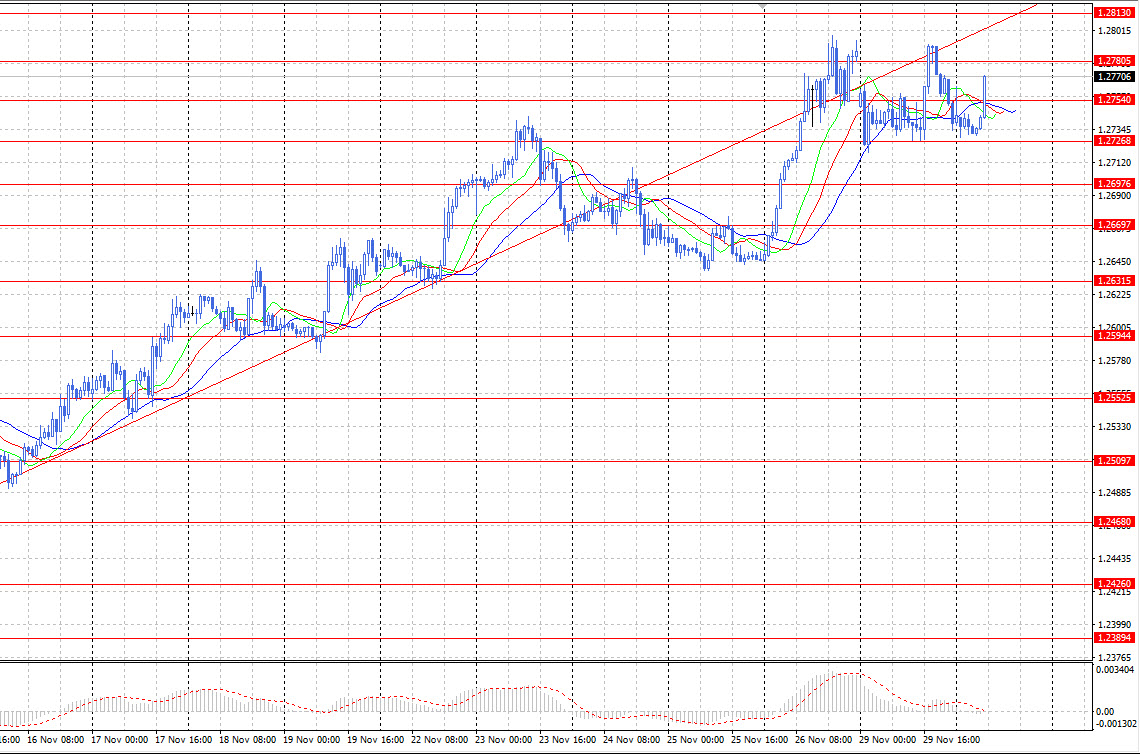Select the red 1.24680 level label
This screenshot has height=754, width=1140.
point(1114,522)
